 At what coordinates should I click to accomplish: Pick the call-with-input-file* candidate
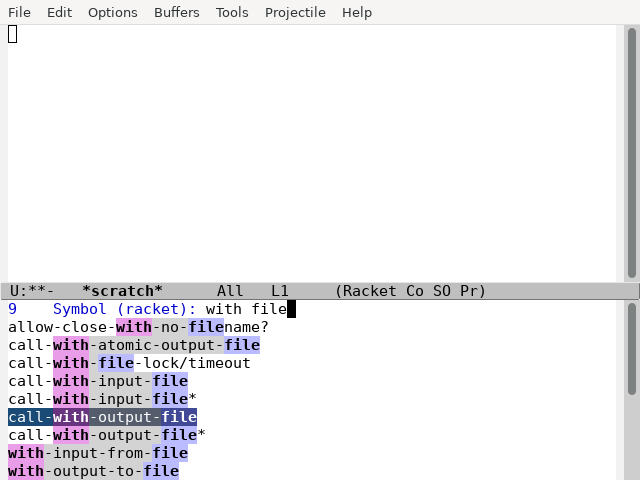[102, 399]
